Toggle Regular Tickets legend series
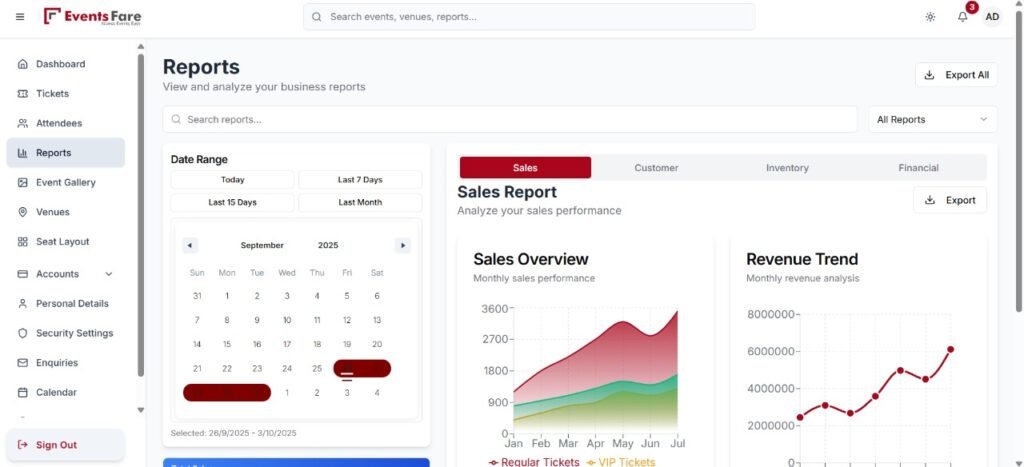This screenshot has width=1024, height=467. click(534, 462)
